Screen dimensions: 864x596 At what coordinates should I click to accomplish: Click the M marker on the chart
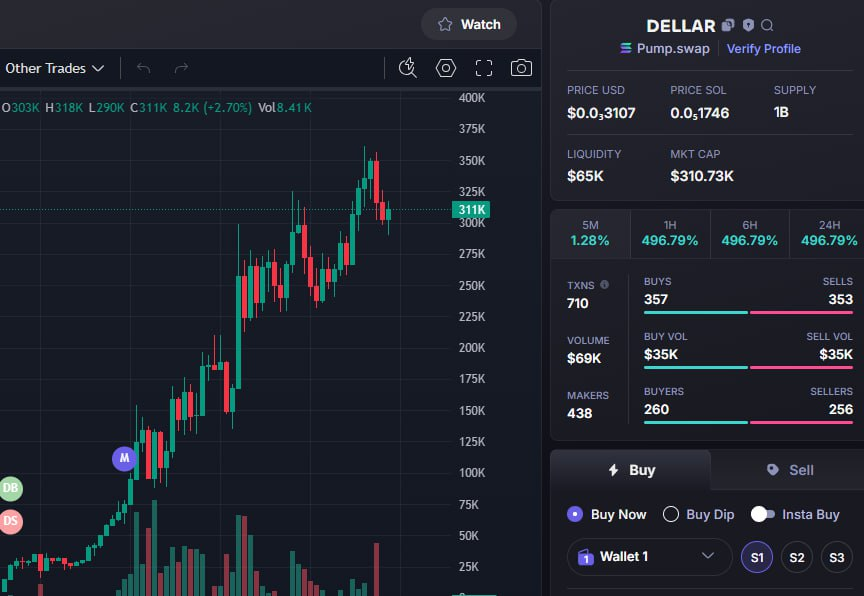pyautogui.click(x=125, y=458)
